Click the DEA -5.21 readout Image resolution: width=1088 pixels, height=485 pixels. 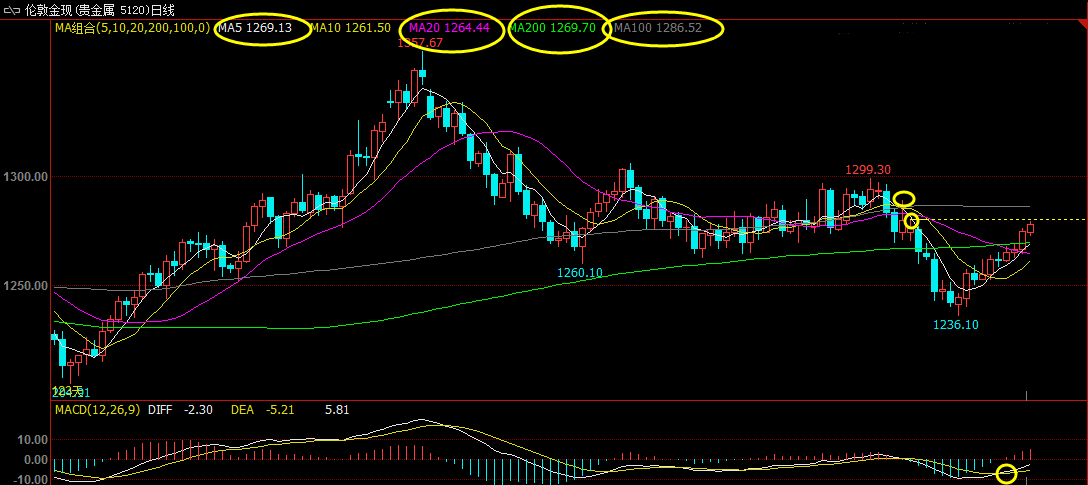point(256,410)
